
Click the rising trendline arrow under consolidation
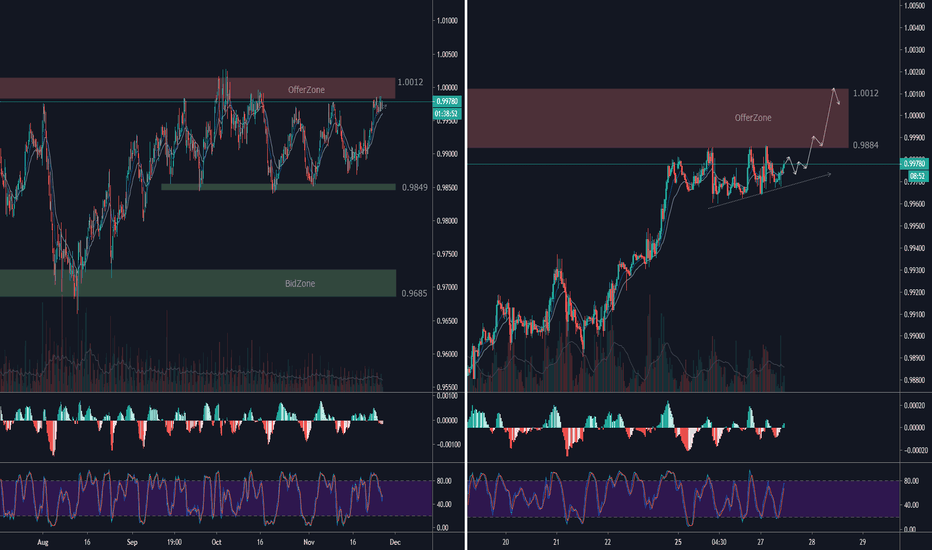(770, 188)
